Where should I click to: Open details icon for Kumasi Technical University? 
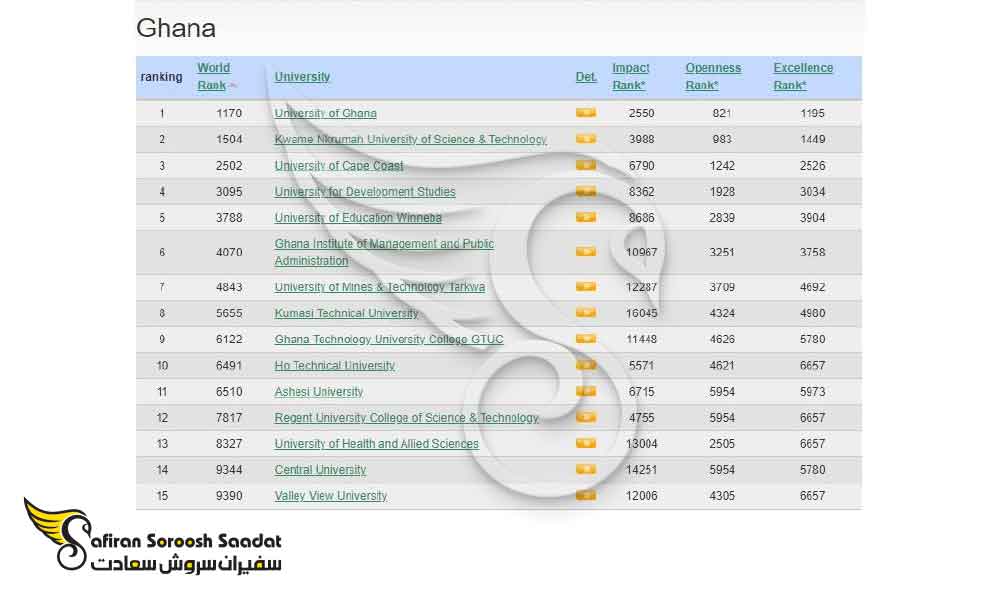[585, 313]
